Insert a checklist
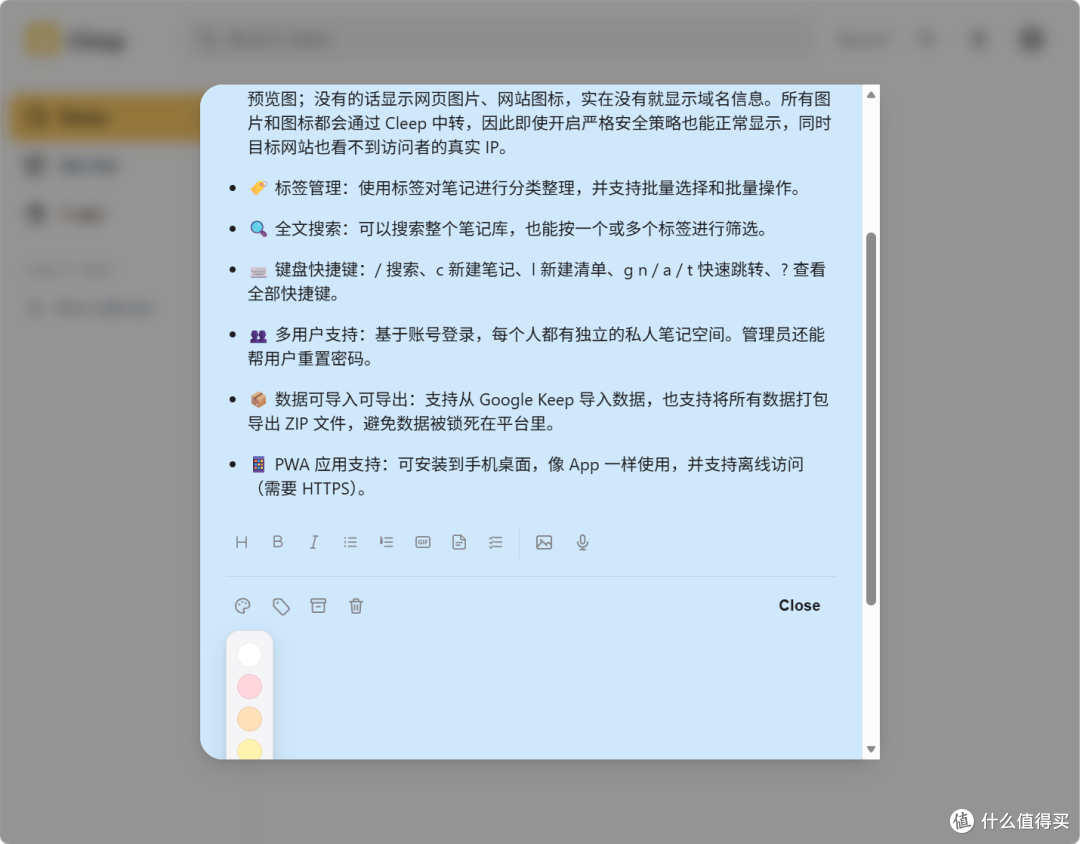The width and height of the screenshot is (1080, 844). (495, 542)
